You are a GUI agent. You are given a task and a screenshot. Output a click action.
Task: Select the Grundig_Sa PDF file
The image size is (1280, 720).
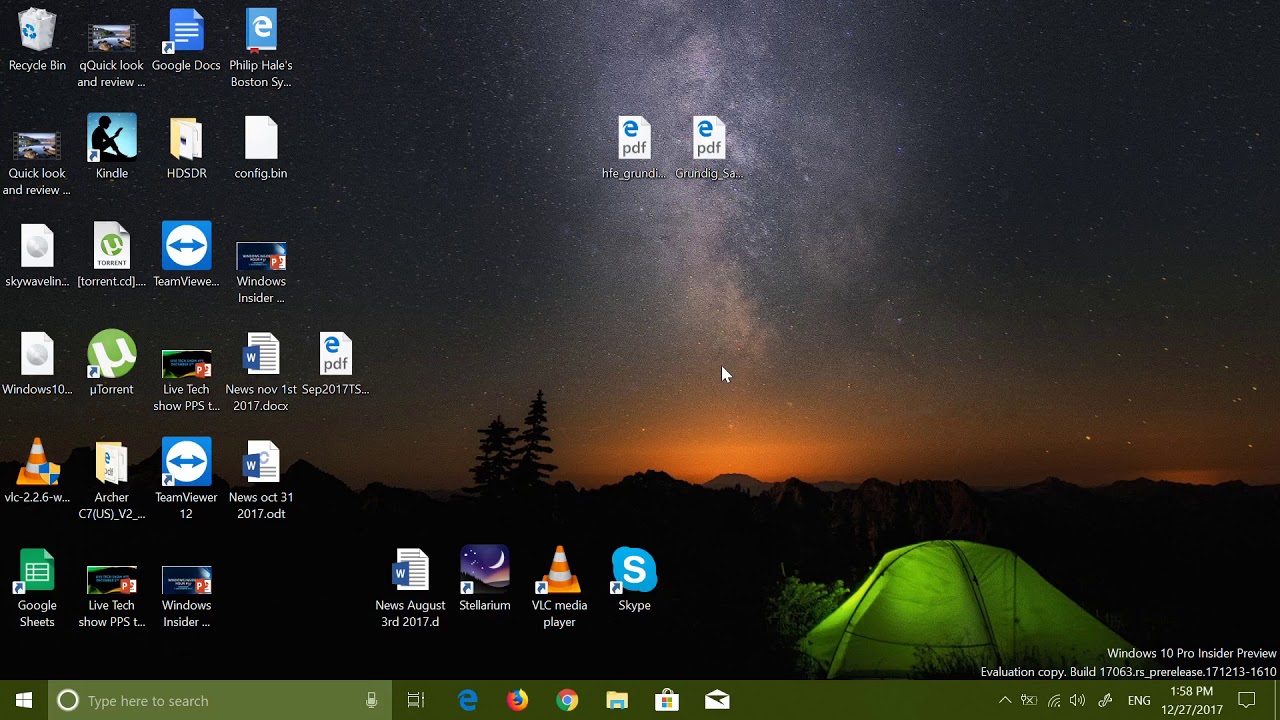709,147
